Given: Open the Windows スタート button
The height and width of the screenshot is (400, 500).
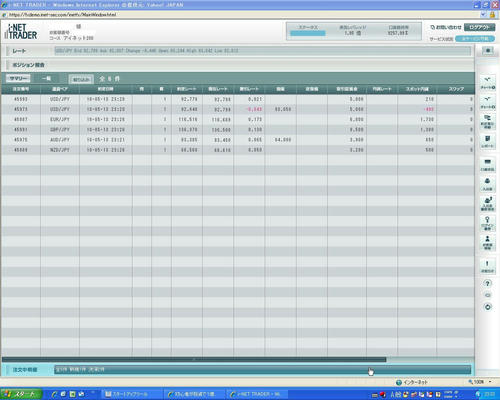Looking at the screenshot, I should pos(21,394).
